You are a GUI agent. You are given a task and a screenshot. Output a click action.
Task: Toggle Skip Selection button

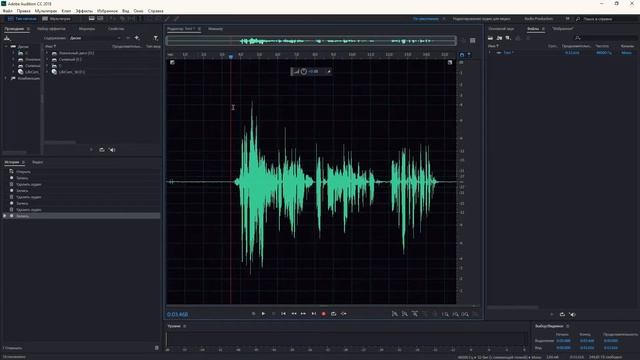(x=344, y=314)
